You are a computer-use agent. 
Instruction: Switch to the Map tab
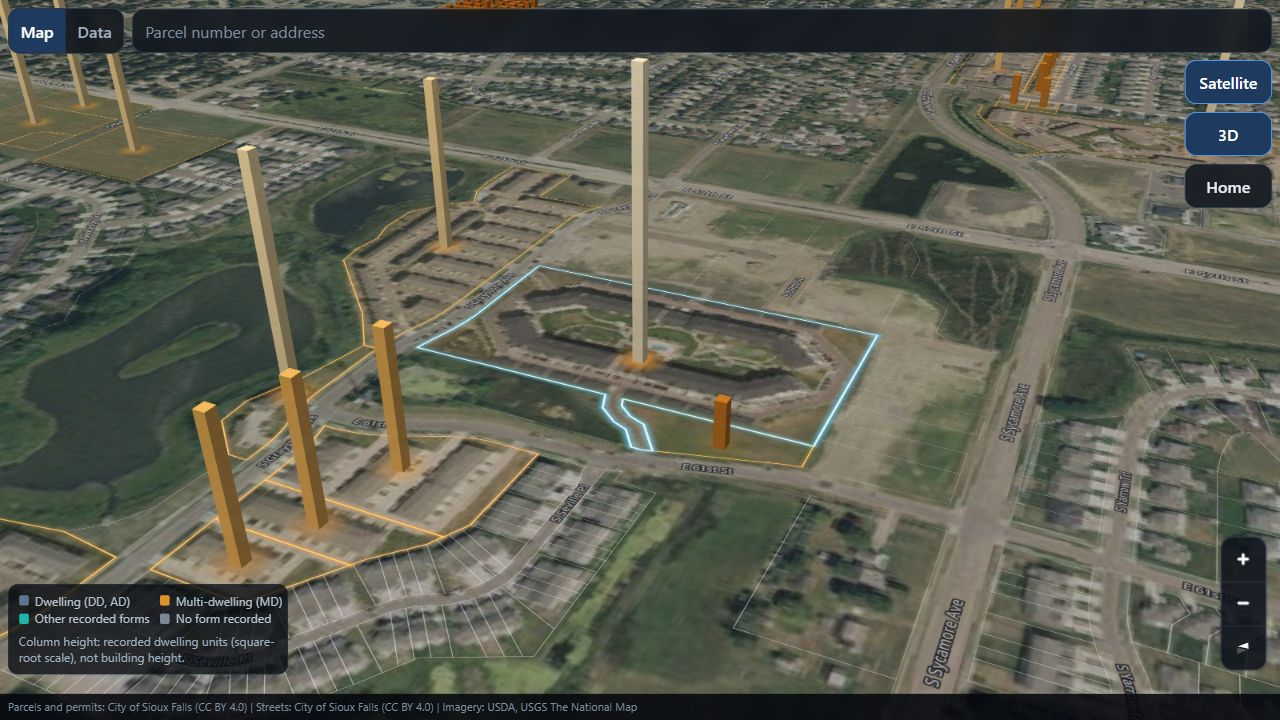coord(37,32)
